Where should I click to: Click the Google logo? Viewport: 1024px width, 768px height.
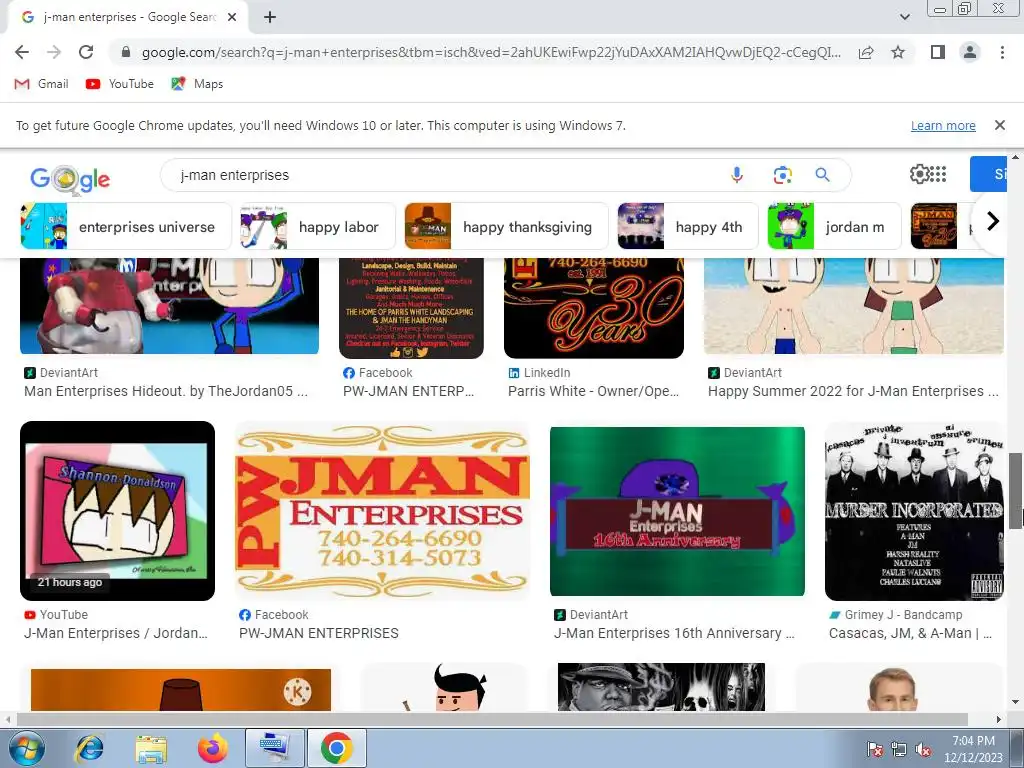[x=70, y=178]
